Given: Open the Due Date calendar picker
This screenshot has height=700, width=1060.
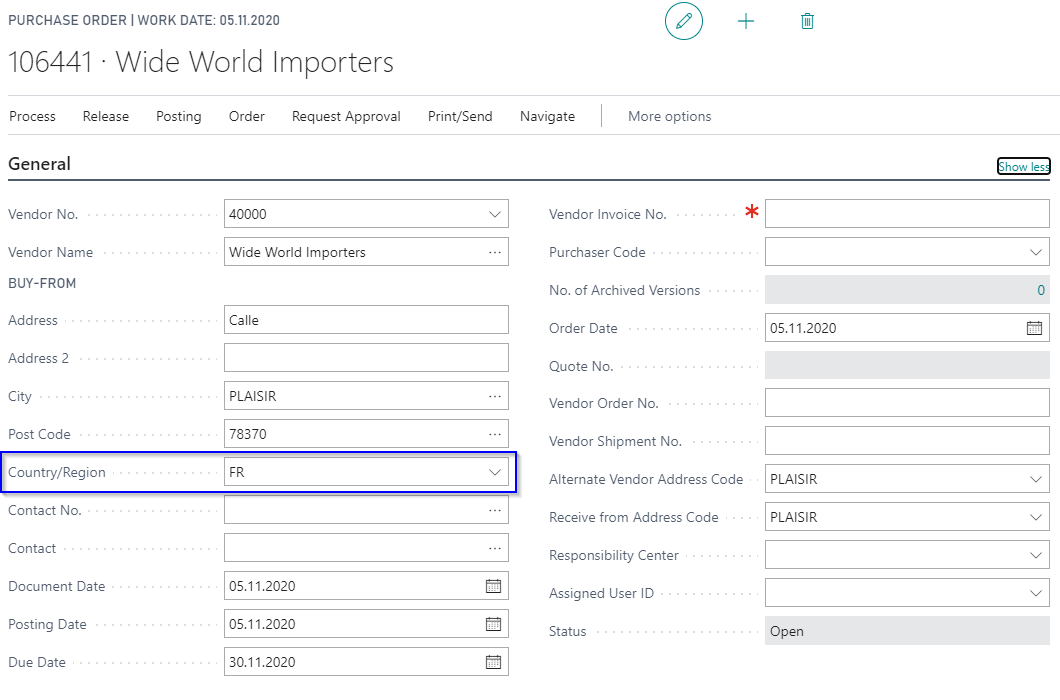Looking at the screenshot, I should 493,662.
